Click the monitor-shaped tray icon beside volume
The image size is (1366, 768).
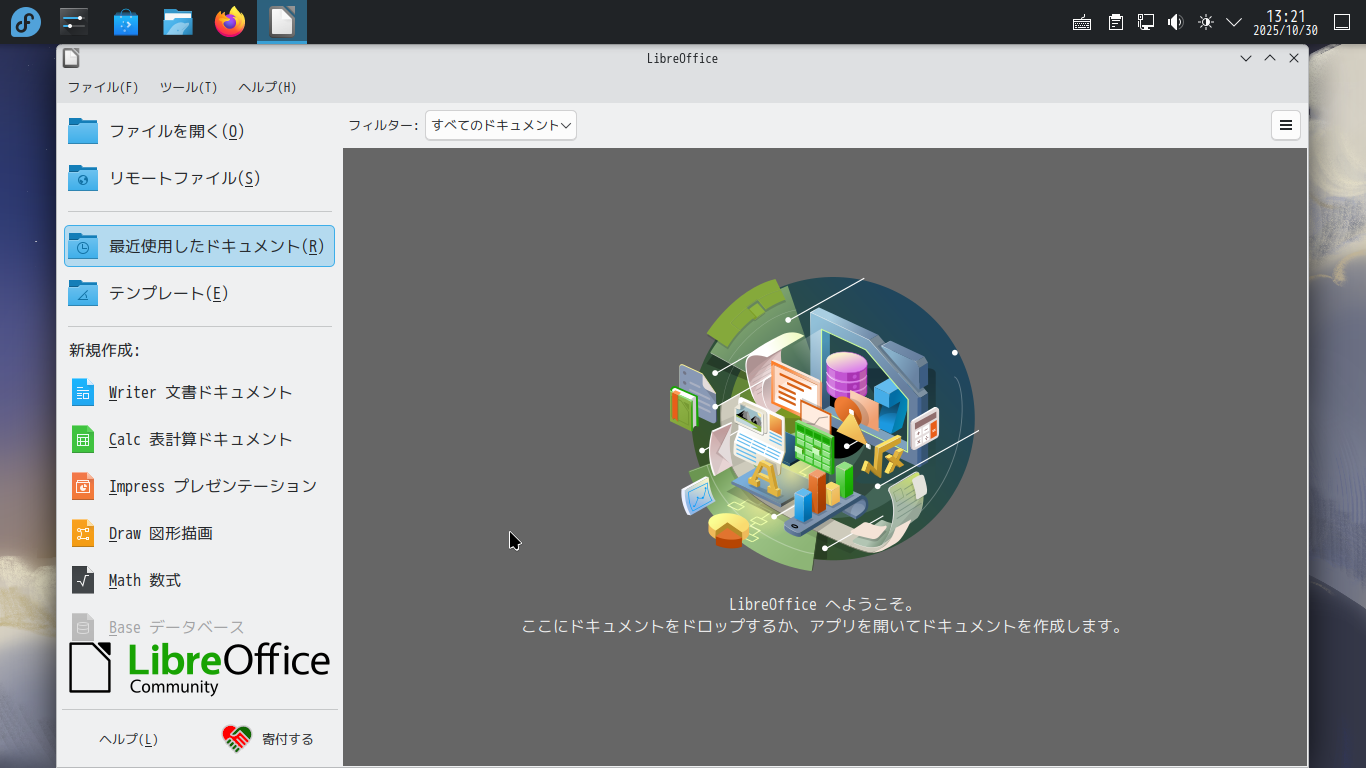pyautogui.click(x=1146, y=22)
